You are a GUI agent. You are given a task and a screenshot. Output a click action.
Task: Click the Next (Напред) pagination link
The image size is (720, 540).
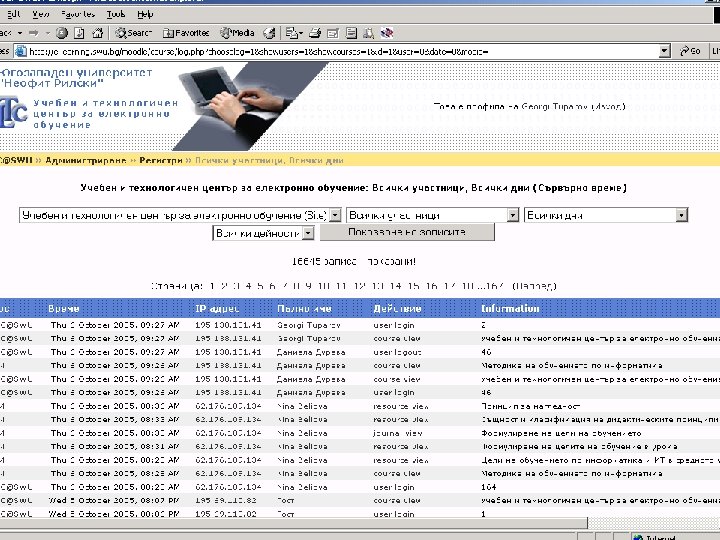(534, 286)
